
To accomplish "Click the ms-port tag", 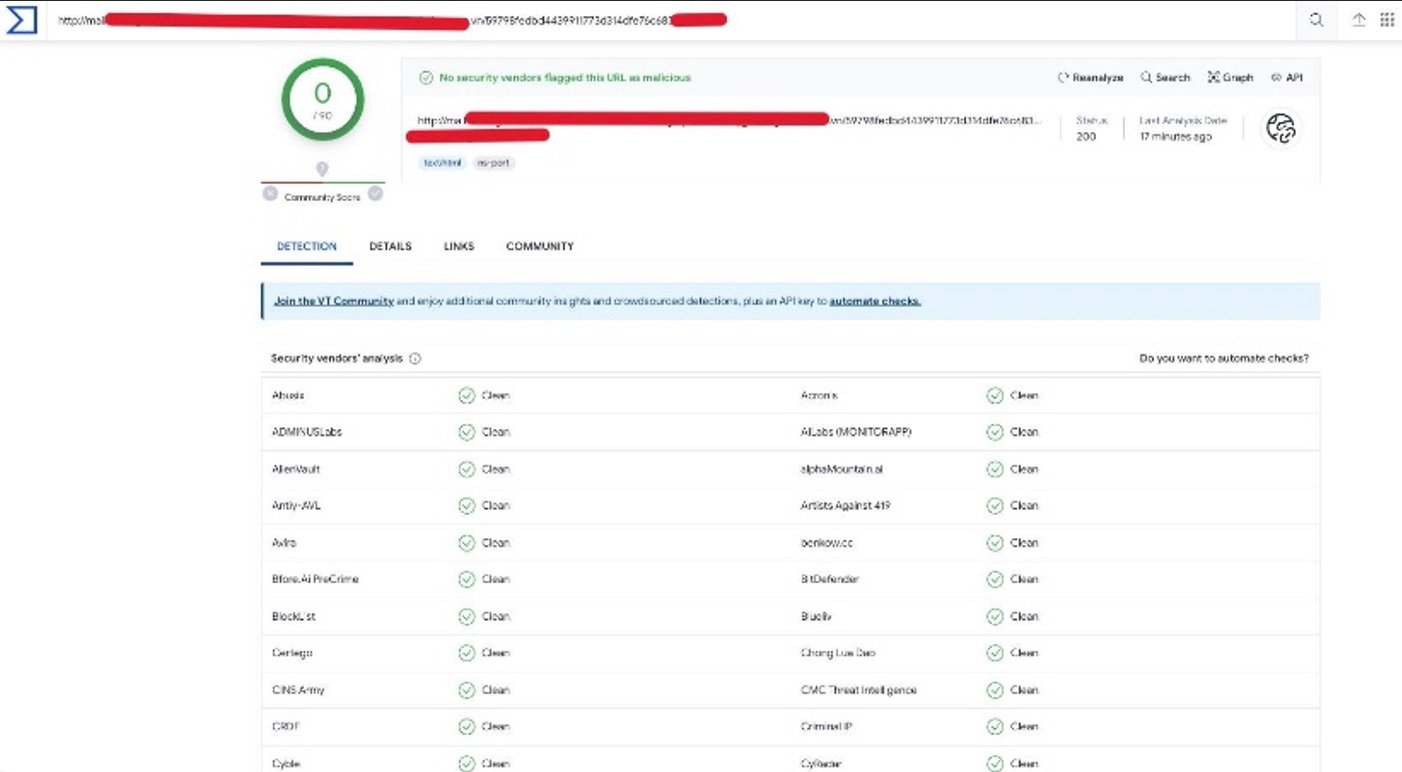I will tap(494, 162).
